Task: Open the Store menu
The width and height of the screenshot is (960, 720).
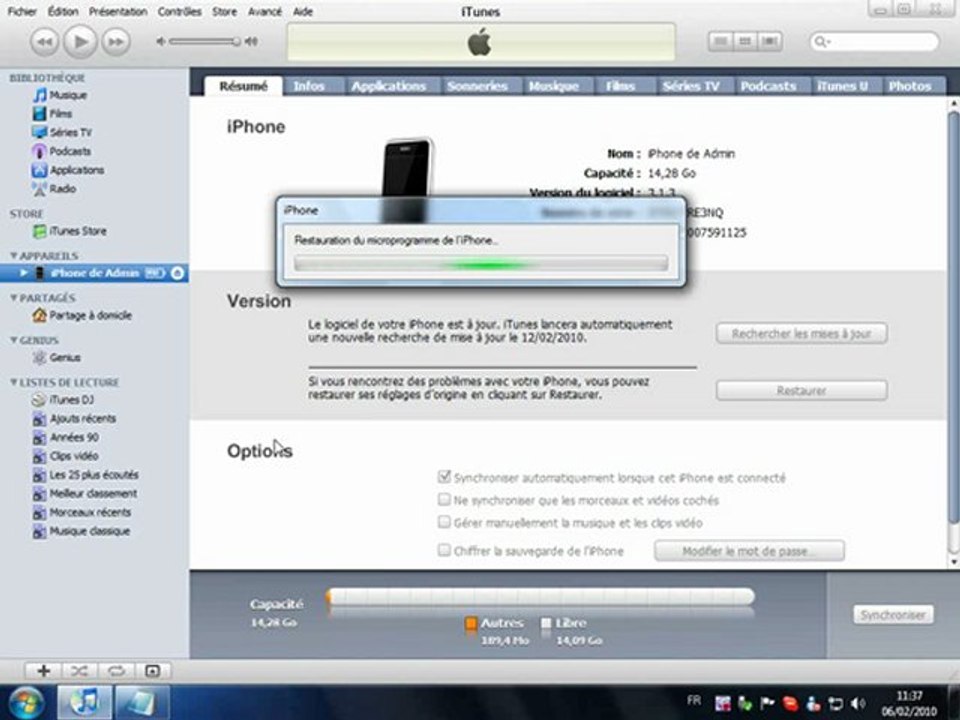Action: pos(224,12)
